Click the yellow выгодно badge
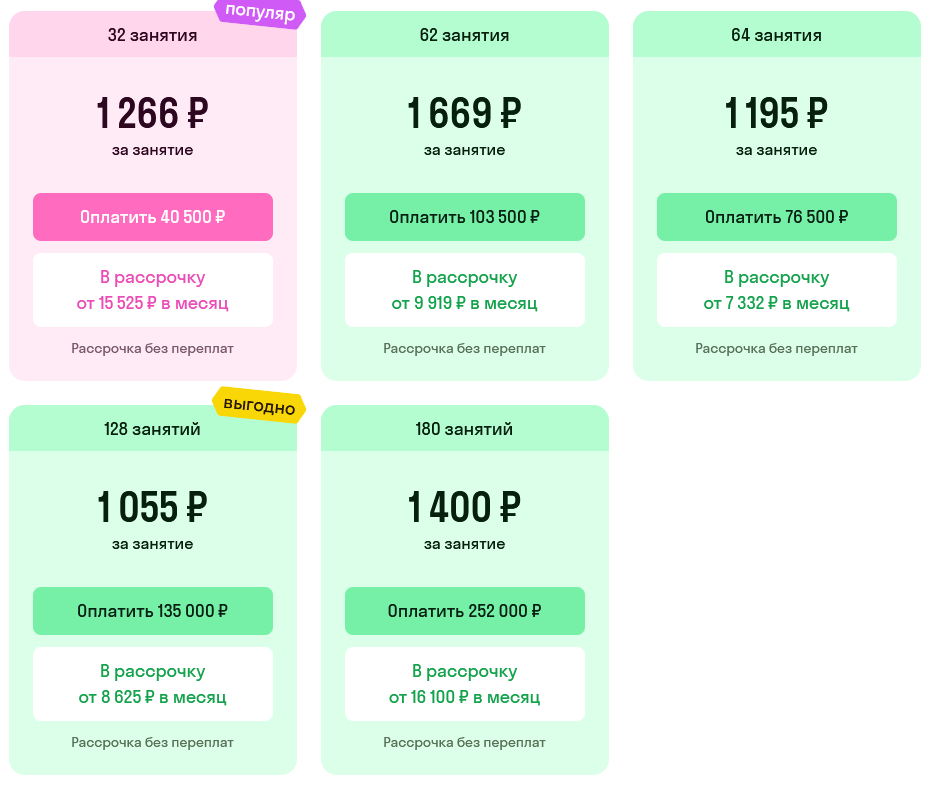 click(x=259, y=405)
